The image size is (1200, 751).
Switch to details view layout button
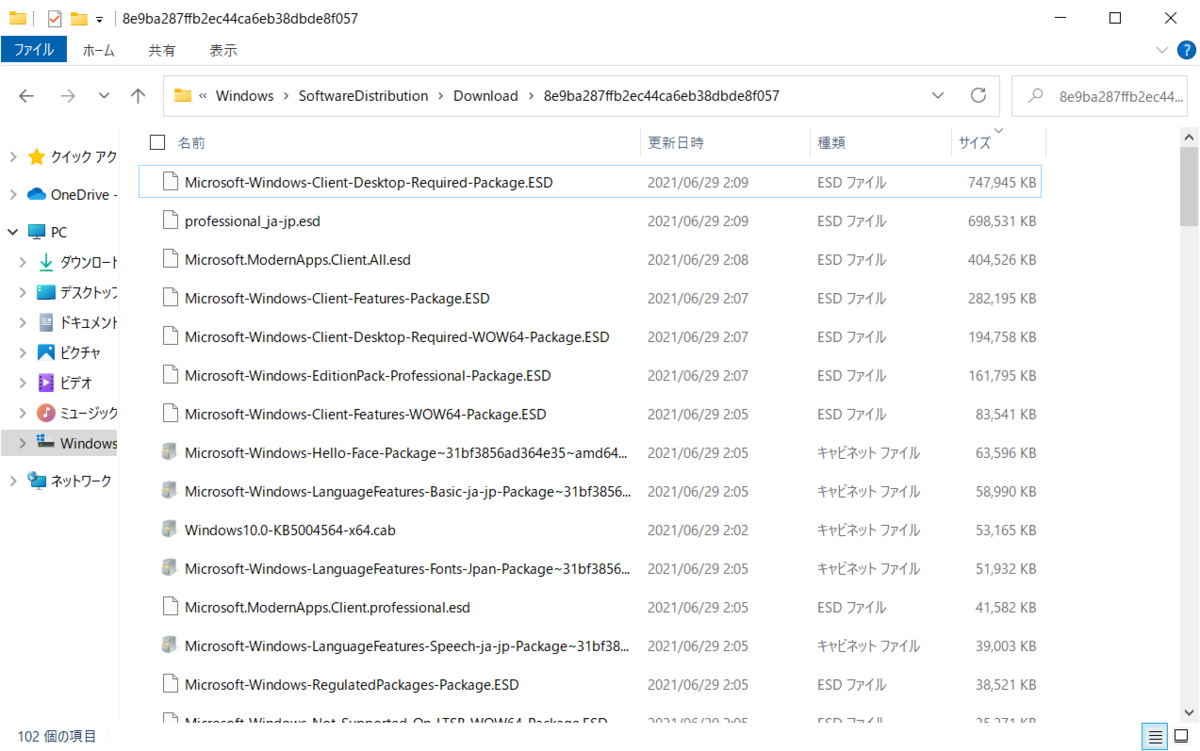click(x=1156, y=737)
